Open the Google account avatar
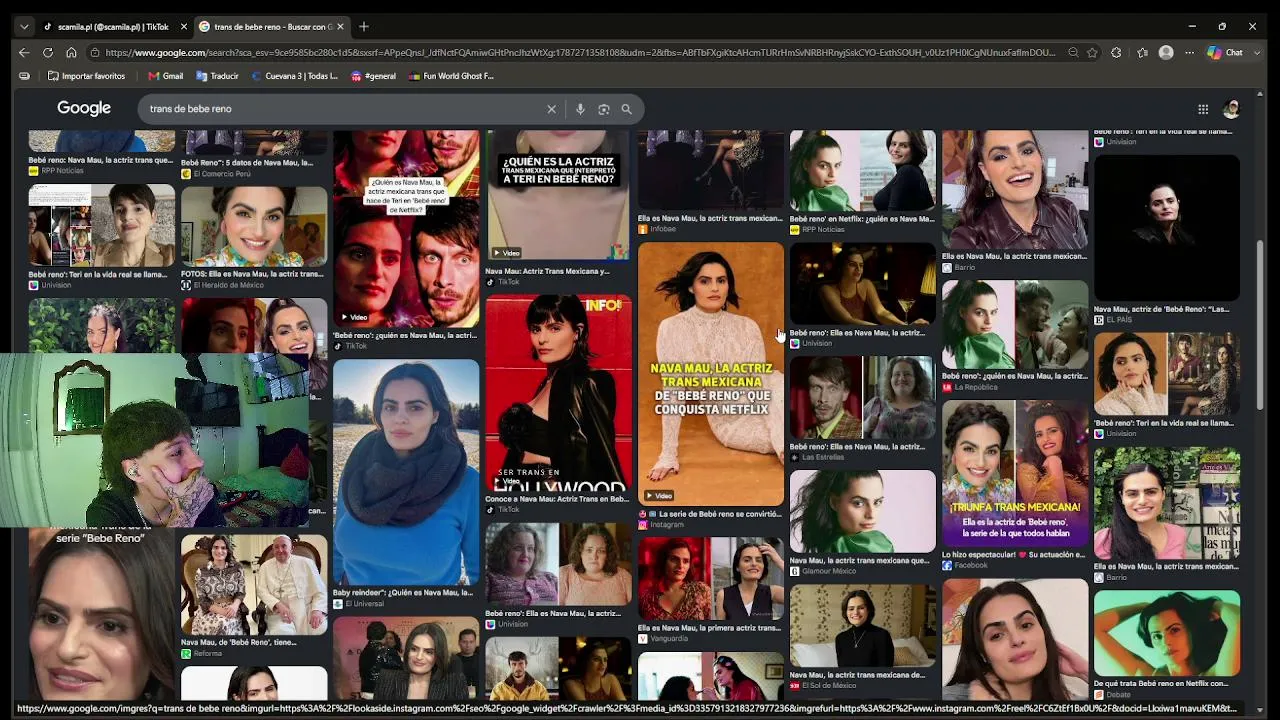 coord(1232,109)
